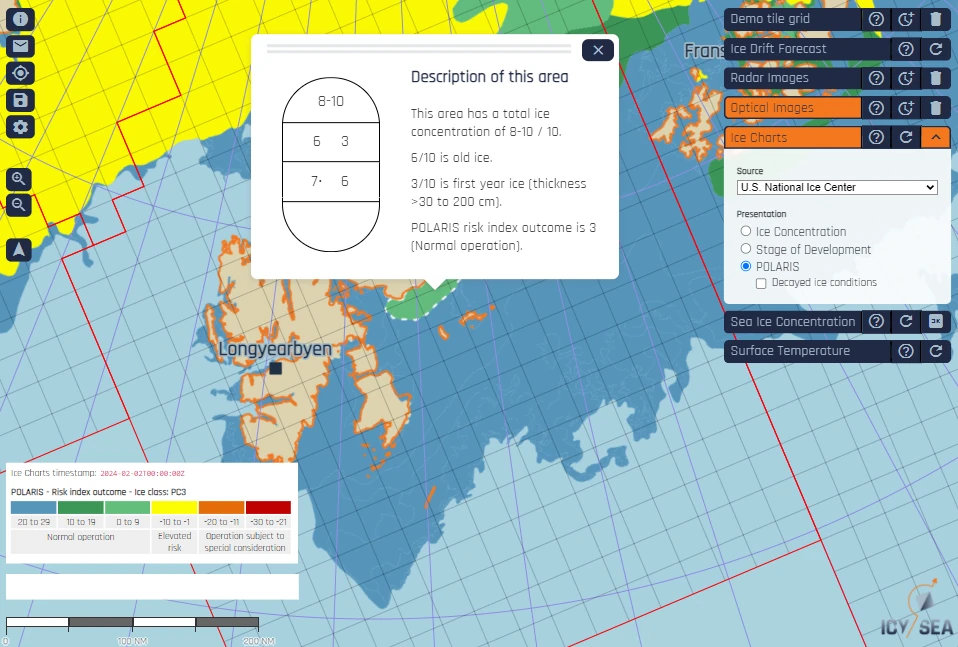Delete the Radar Images layer with its trash icon
The height and width of the screenshot is (647, 958).
(x=935, y=78)
